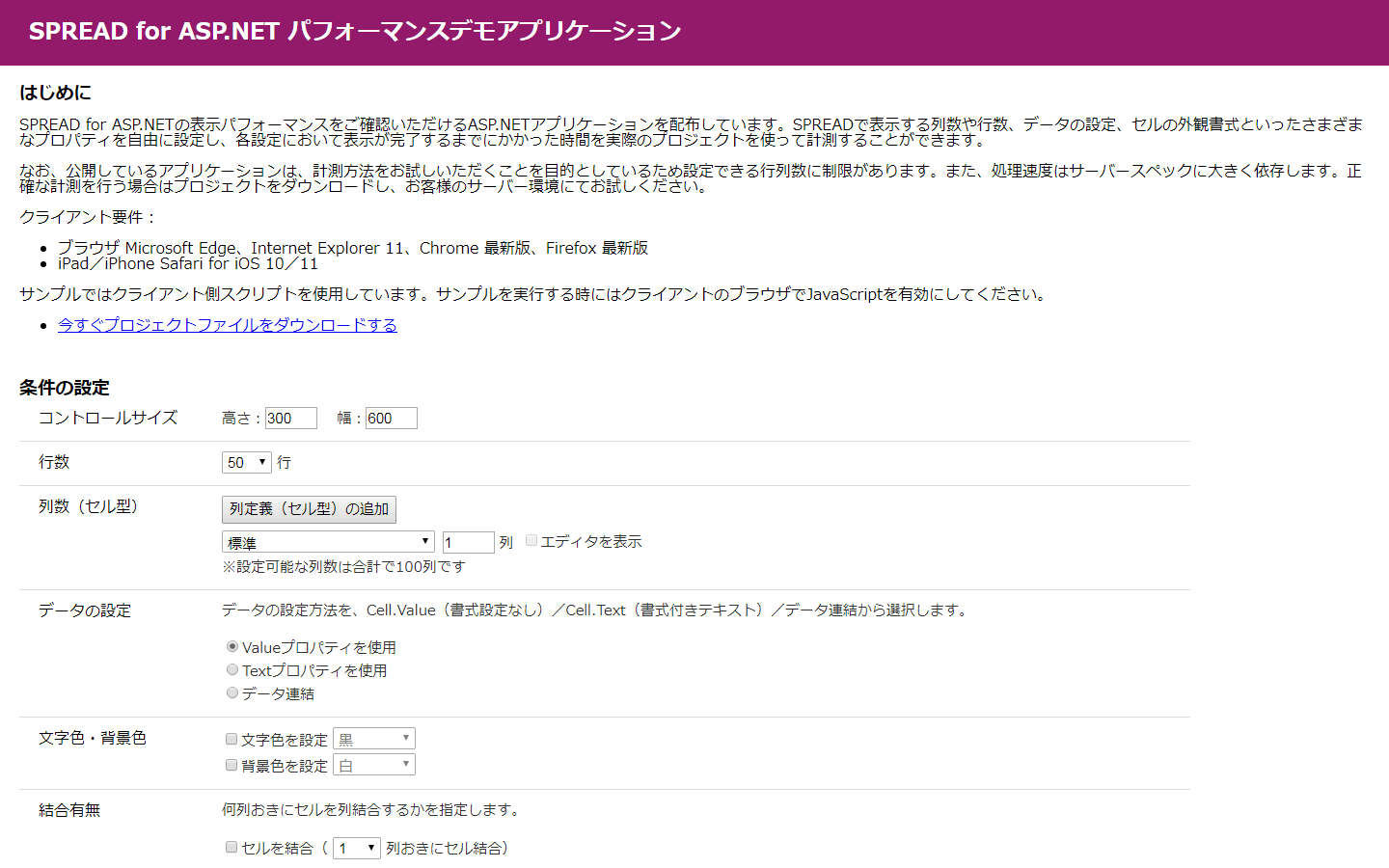Image resolution: width=1389 pixels, height=868 pixels.
Task: Open the cell merge interval dropdown
Action: [x=357, y=848]
